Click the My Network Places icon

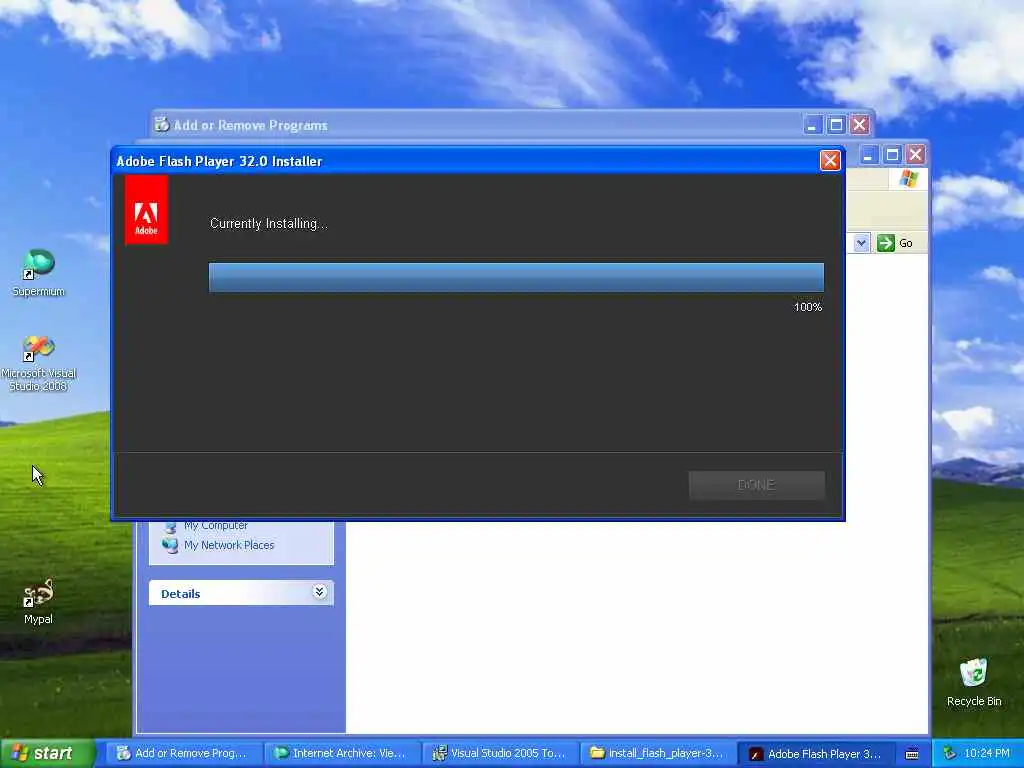(x=170, y=545)
